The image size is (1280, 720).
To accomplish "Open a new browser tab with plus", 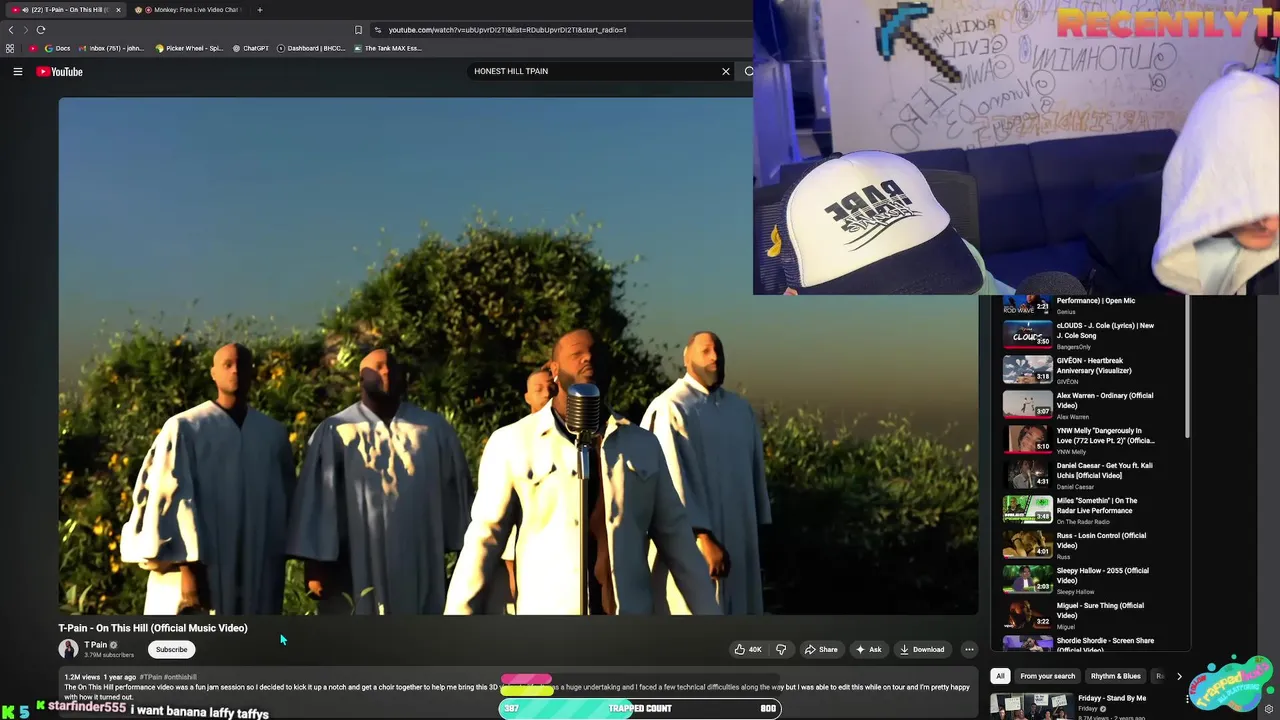I will pos(259,10).
